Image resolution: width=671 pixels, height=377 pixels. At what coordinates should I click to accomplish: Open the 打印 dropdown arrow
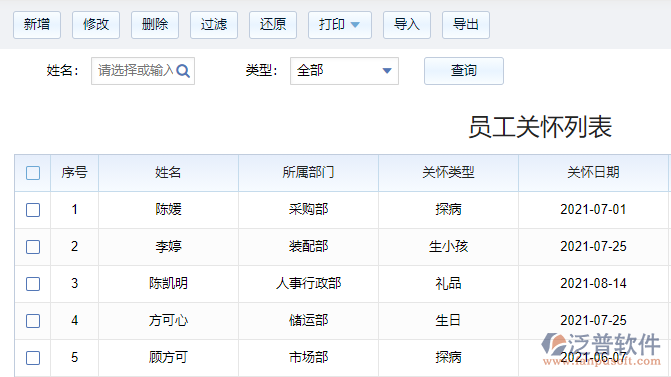pyautogui.click(x=355, y=25)
